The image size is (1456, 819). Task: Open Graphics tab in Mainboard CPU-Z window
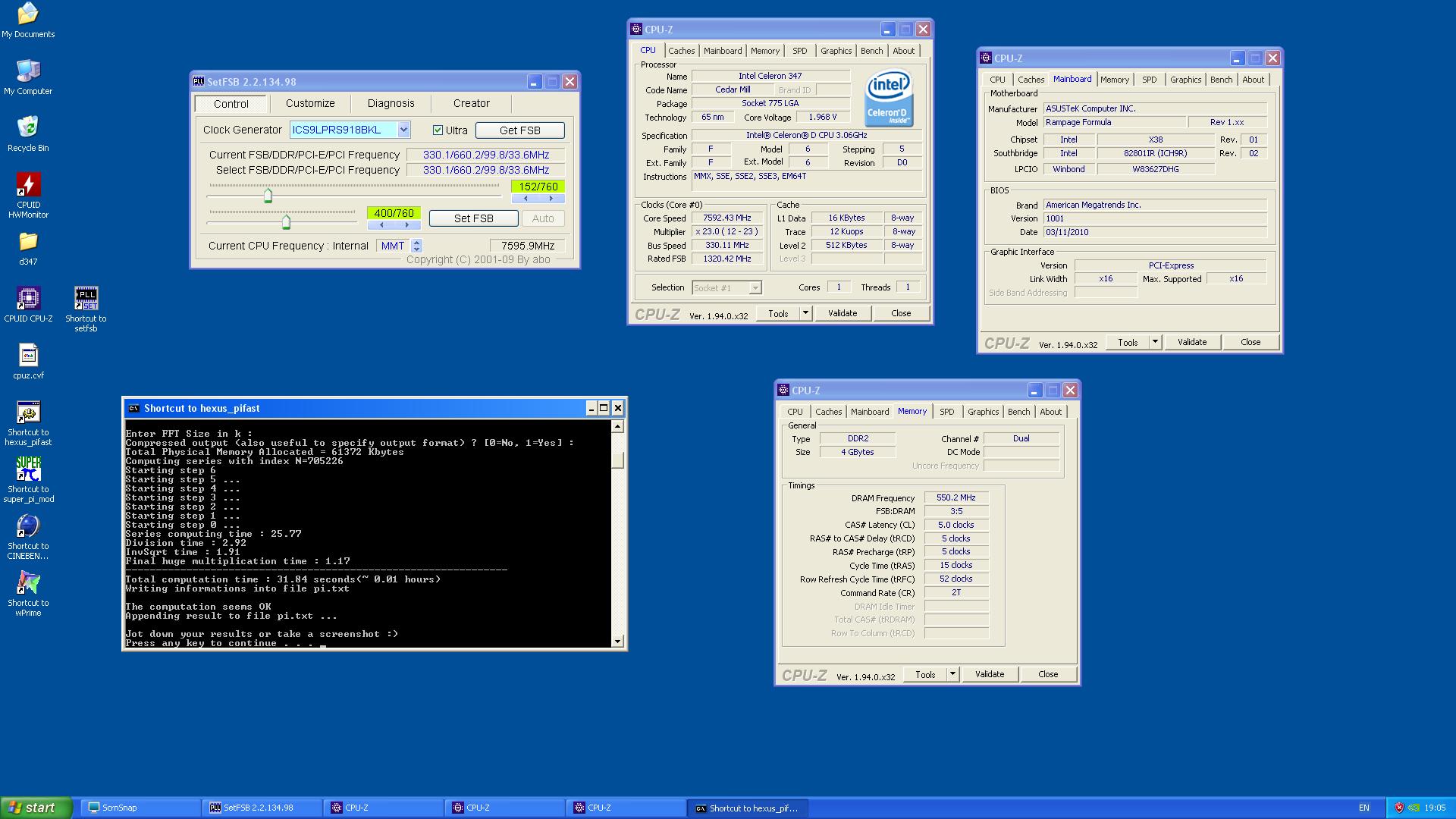1185,80
